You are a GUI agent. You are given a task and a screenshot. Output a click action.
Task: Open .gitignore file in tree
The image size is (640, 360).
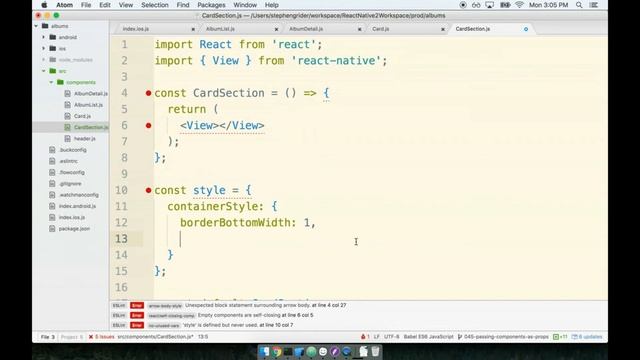[x=70, y=184]
